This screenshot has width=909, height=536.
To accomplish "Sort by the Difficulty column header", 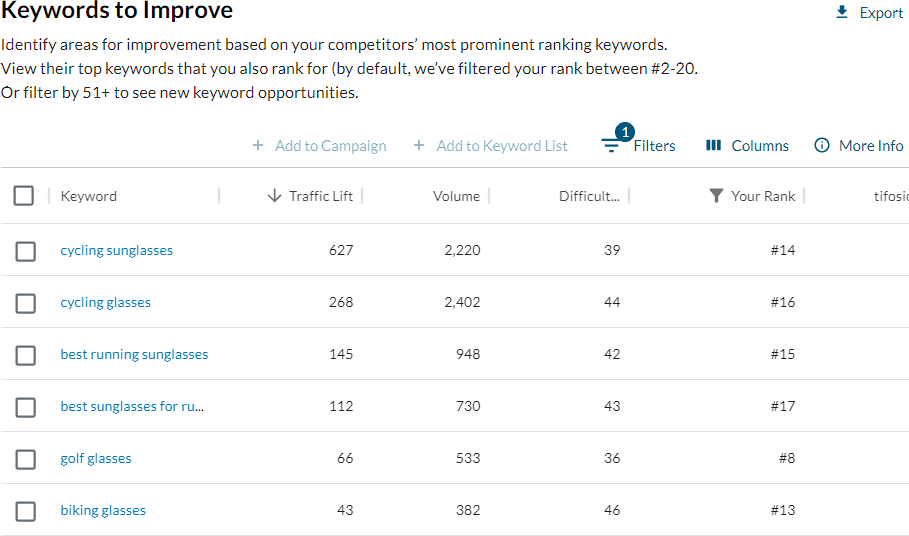I will coord(588,196).
